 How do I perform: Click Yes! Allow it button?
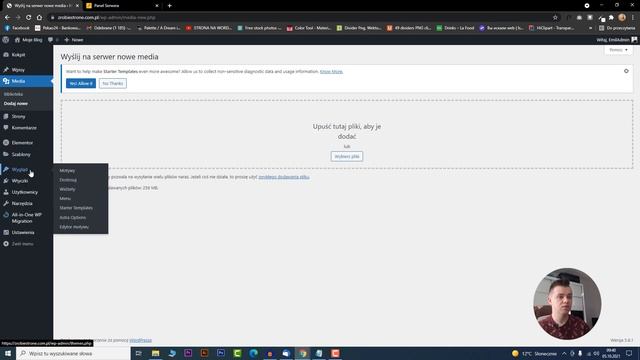click(x=81, y=84)
